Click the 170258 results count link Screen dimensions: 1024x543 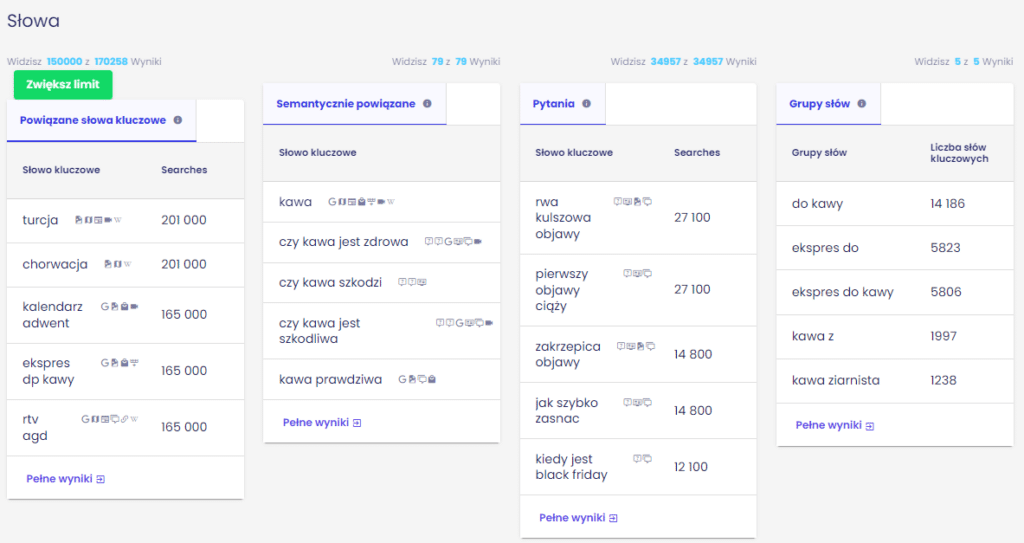pos(111,61)
